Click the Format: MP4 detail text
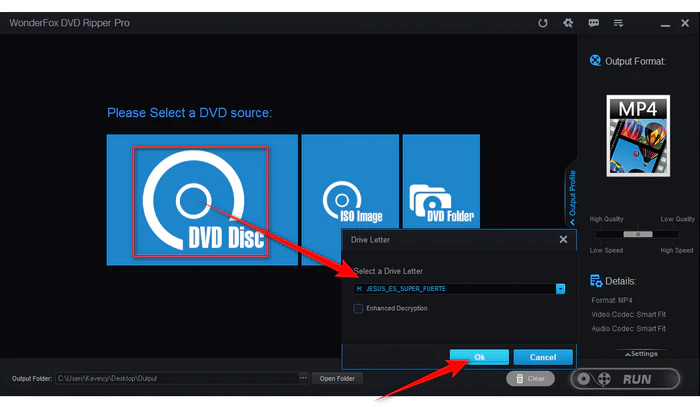700x407 pixels. click(612, 300)
